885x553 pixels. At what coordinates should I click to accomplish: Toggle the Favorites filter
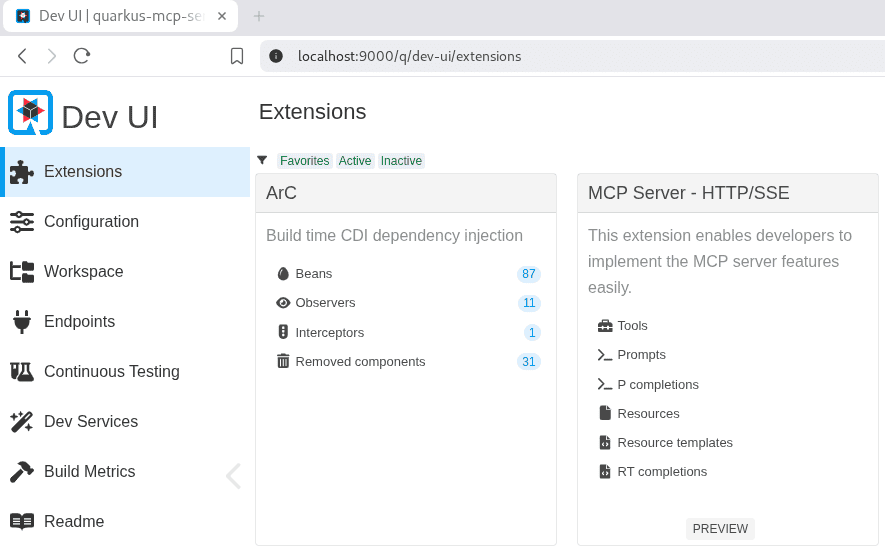pos(305,161)
